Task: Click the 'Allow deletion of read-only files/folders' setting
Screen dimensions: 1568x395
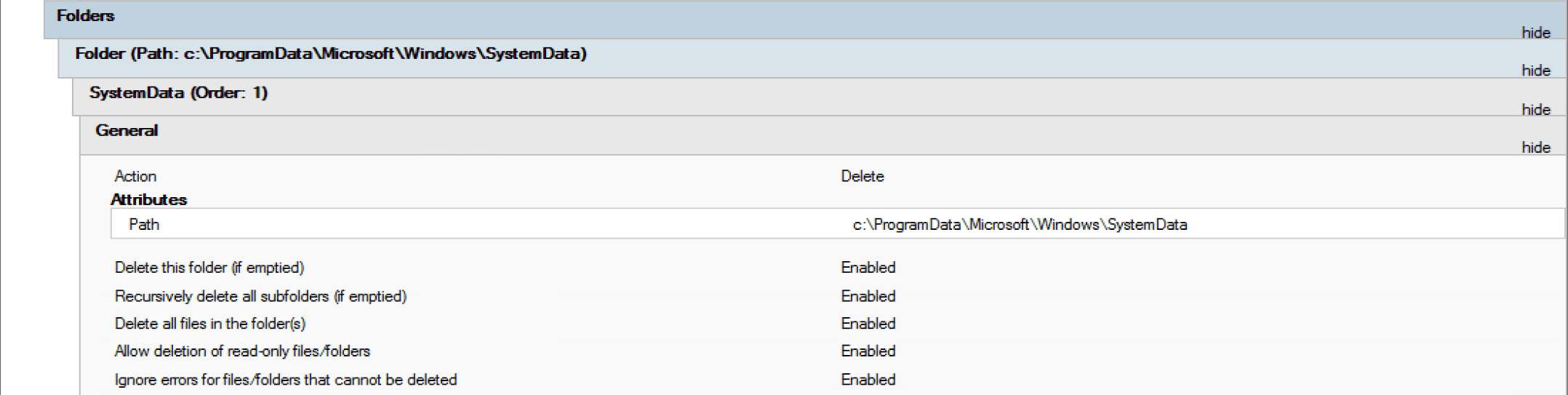Action: pos(242,351)
